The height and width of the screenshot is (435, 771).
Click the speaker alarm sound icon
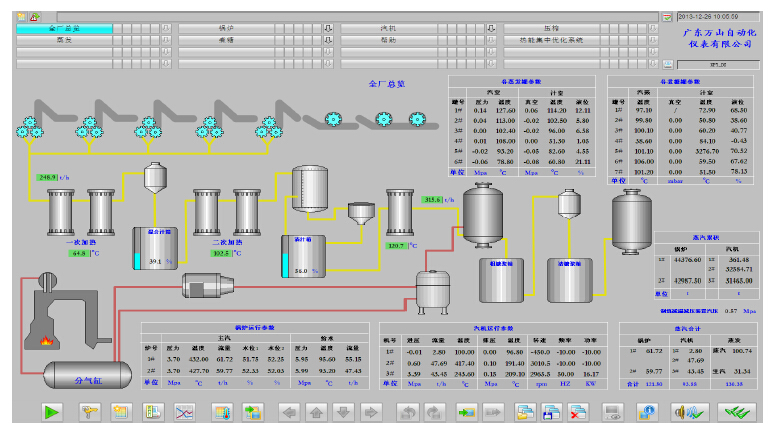pos(684,410)
